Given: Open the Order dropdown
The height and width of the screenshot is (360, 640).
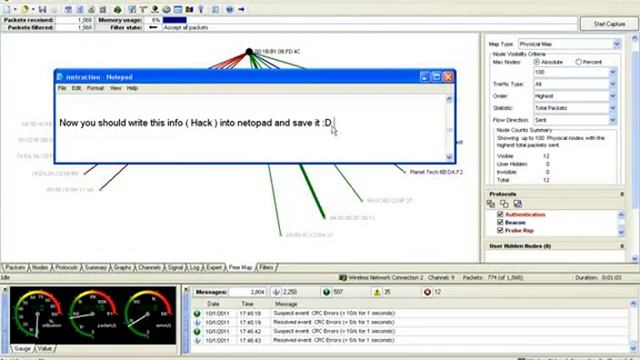Looking at the screenshot, I should [612, 96].
